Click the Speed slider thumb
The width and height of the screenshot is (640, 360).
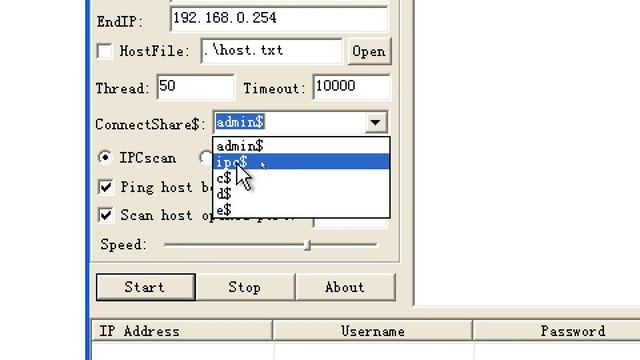point(308,245)
